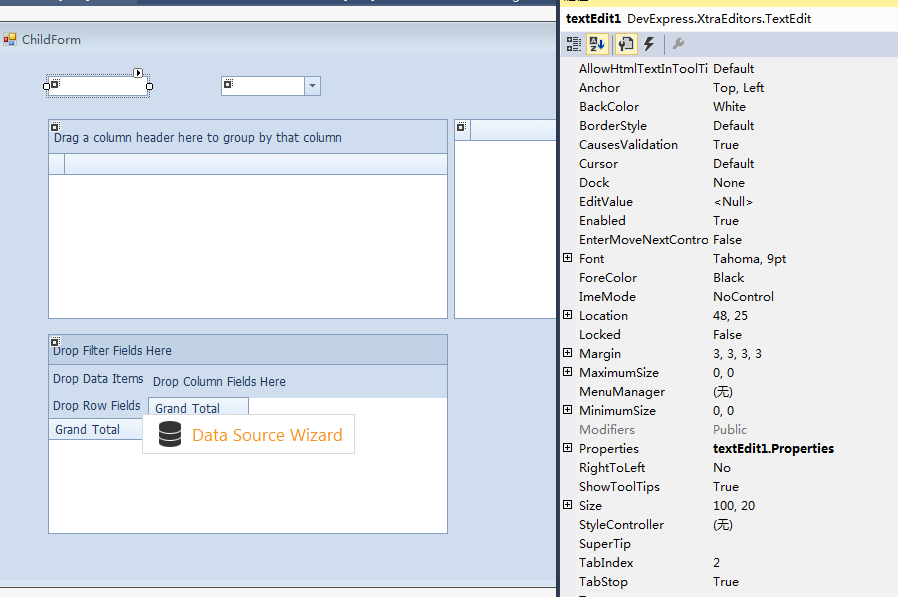Select the Enabled property value True
898x597 pixels.
click(x=726, y=221)
